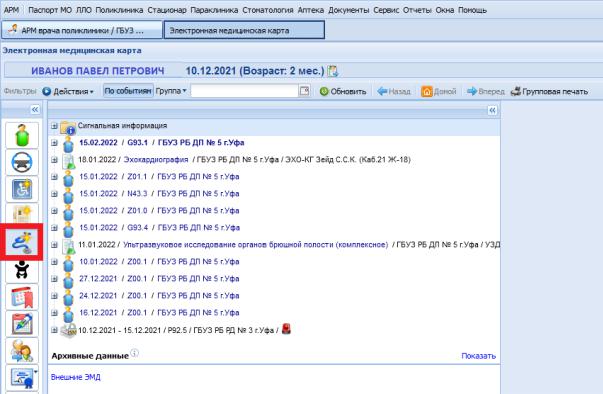This screenshot has height=394, width=603.
Task: Click the folder icon of Сигнальная информация
Action: [68, 127]
